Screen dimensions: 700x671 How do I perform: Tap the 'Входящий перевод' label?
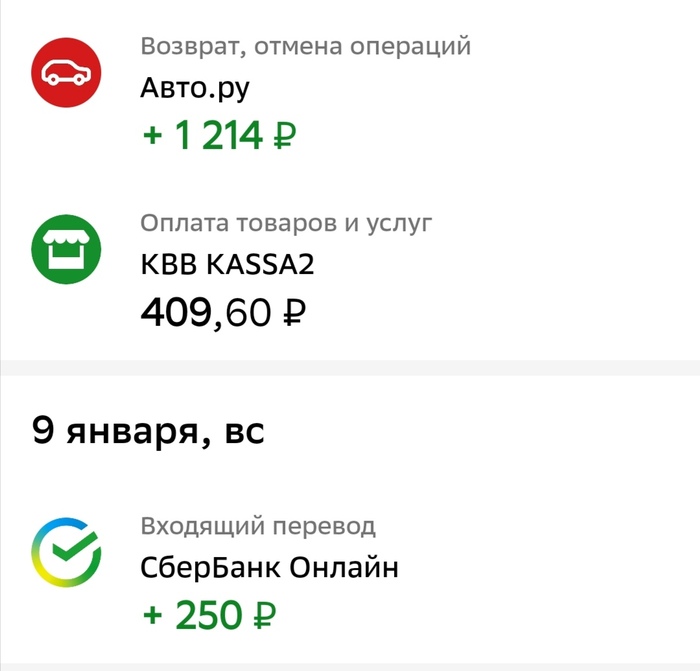258,526
